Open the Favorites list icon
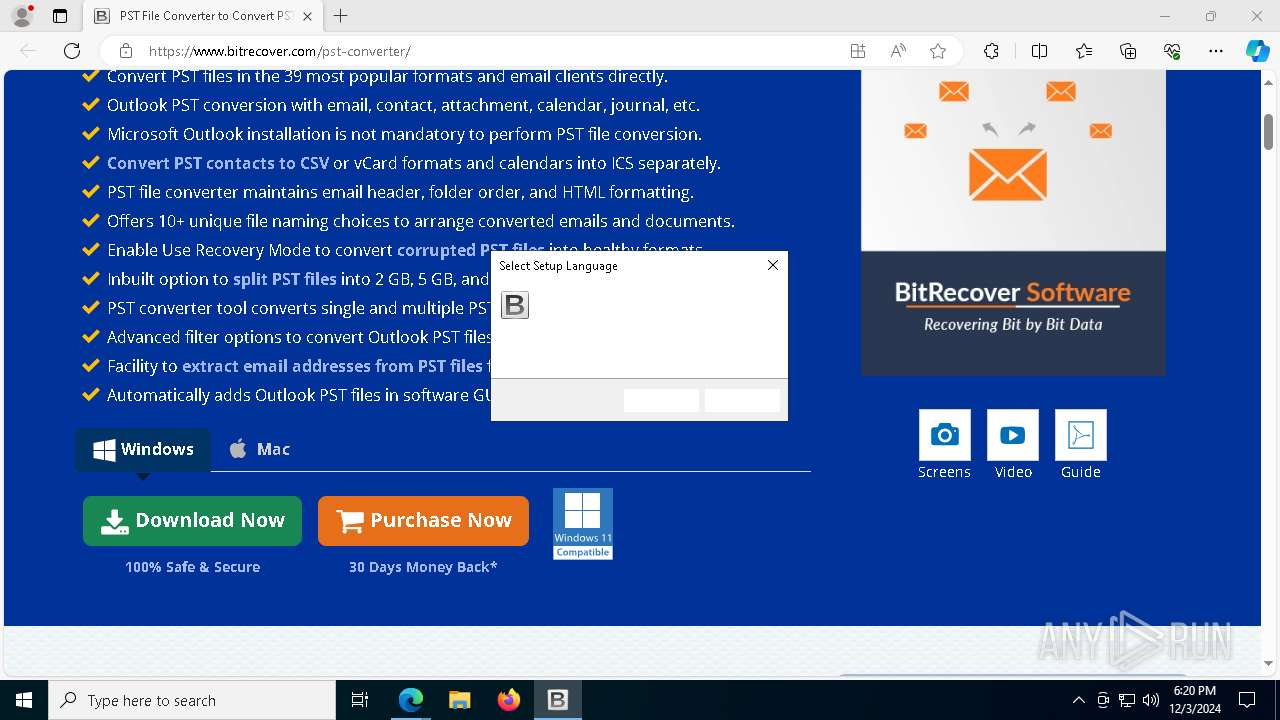The image size is (1280, 720). 1084,51
